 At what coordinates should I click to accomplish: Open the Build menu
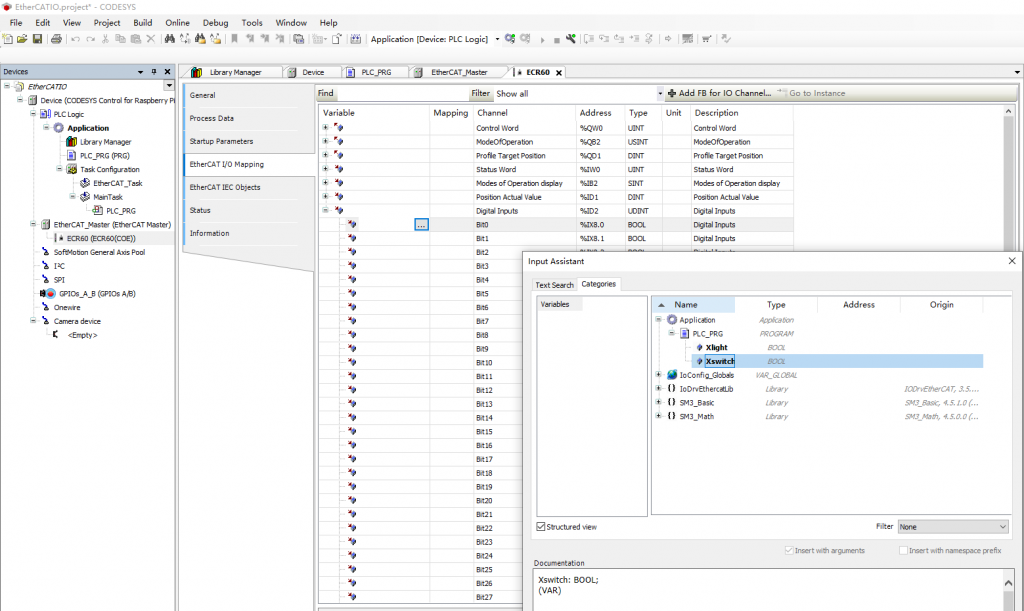[x=142, y=22]
